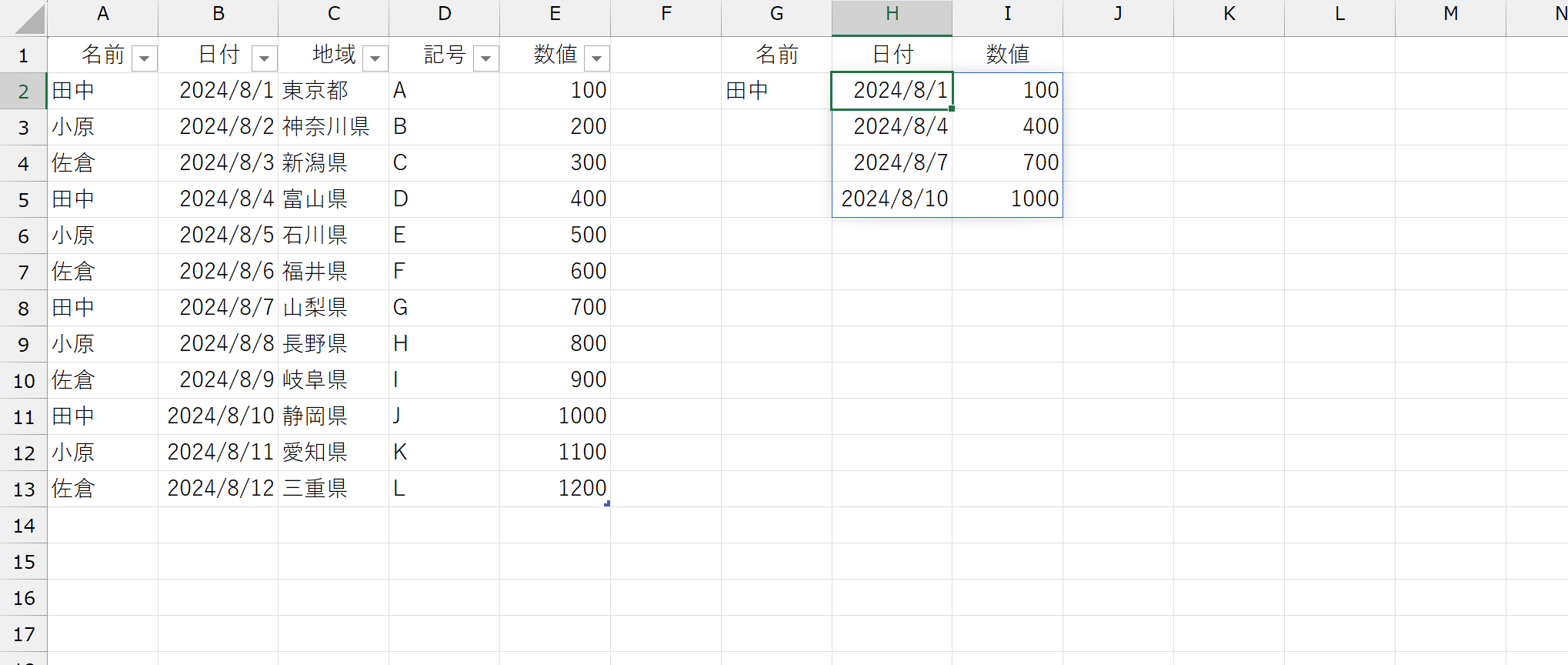Click the 数値 header in column I
1568x665 pixels.
coord(1007,55)
